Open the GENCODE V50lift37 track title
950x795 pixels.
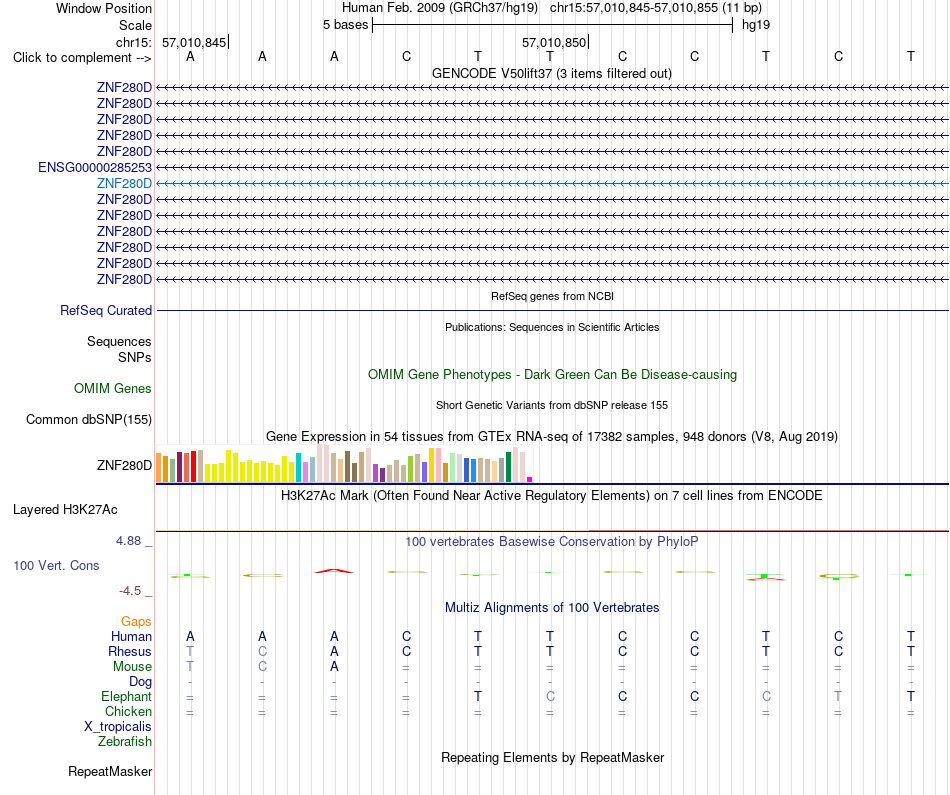pyautogui.click(x=551, y=73)
